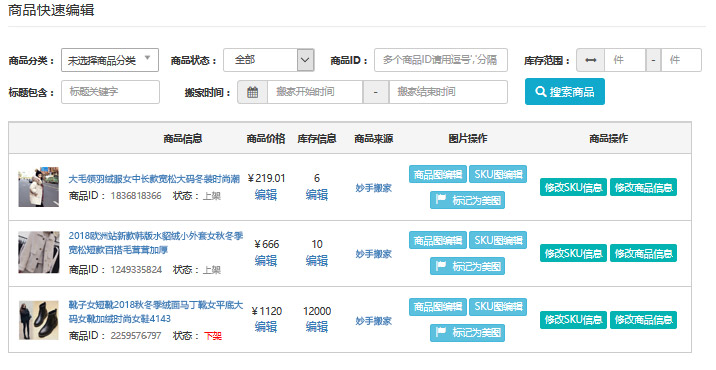The height and width of the screenshot is (370, 716).
Task: Click the magnifier on the 搜索商品 button
Action: (541, 91)
